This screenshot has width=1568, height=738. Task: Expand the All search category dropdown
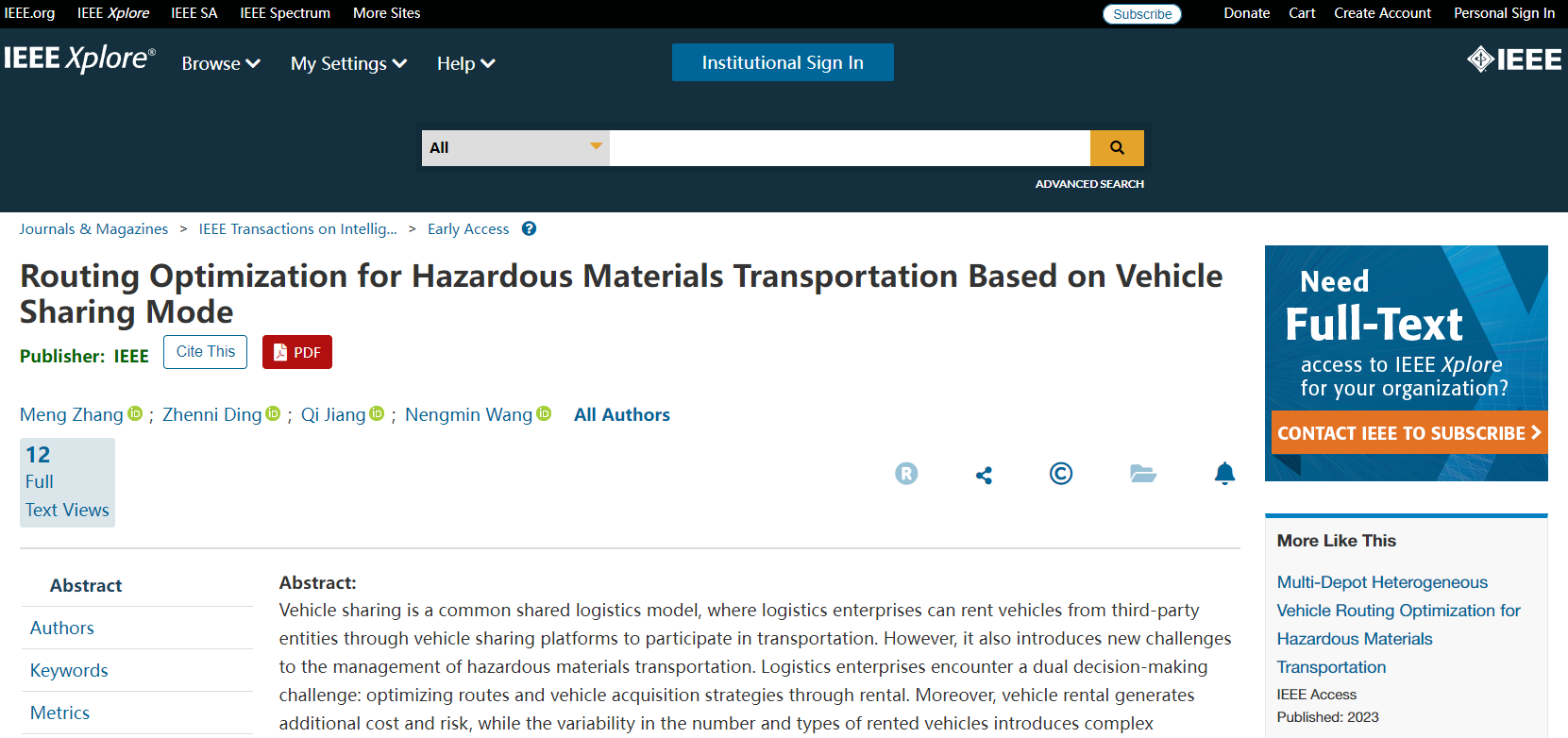(596, 147)
